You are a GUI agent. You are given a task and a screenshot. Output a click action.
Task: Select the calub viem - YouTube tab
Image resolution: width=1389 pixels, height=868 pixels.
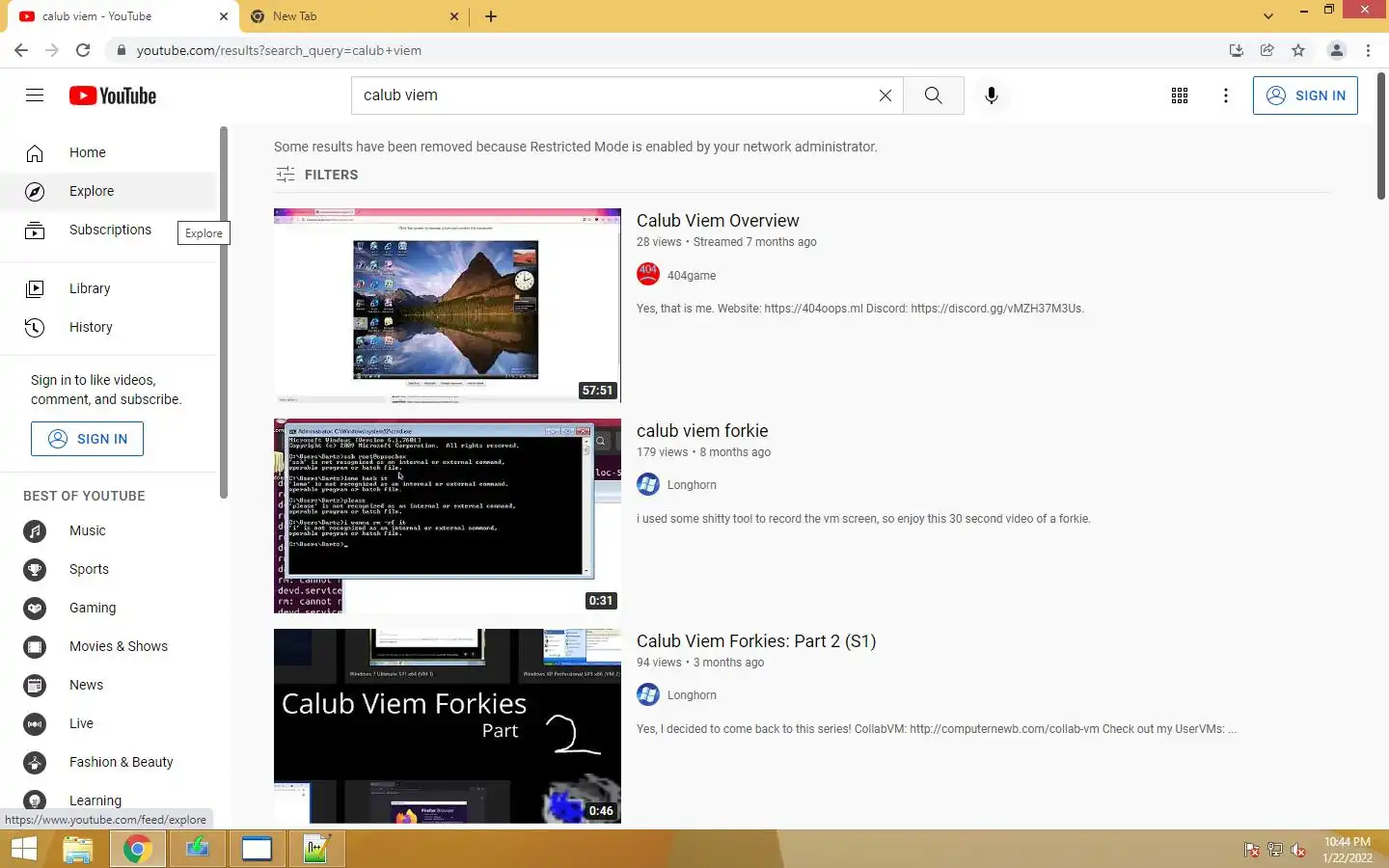tap(123, 16)
